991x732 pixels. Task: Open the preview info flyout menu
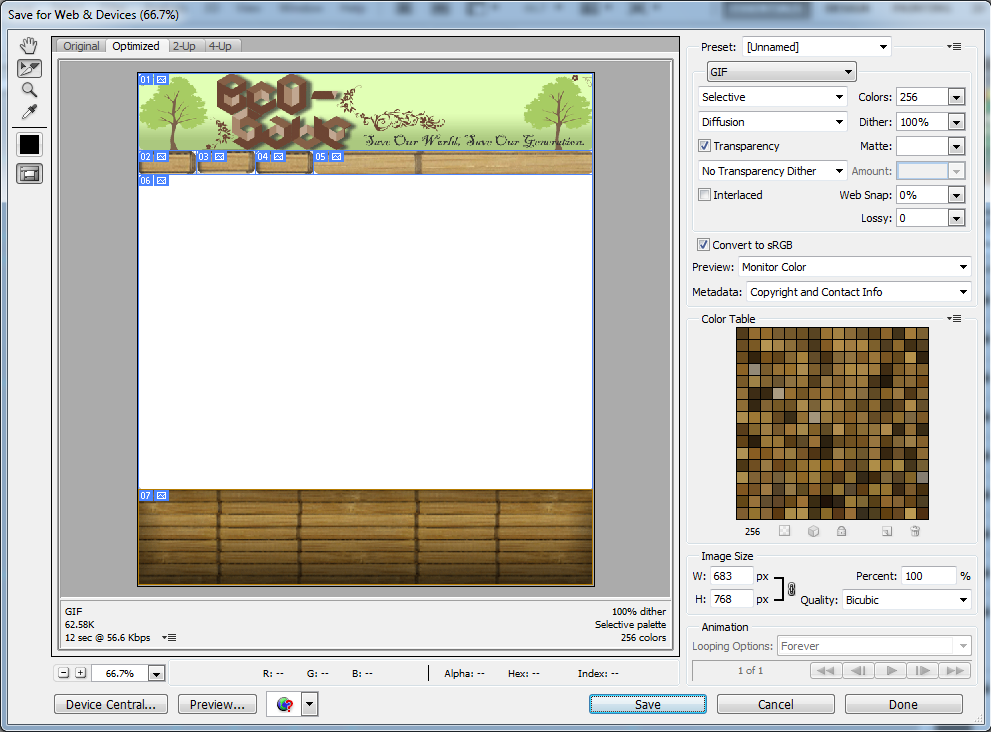[x=169, y=638]
